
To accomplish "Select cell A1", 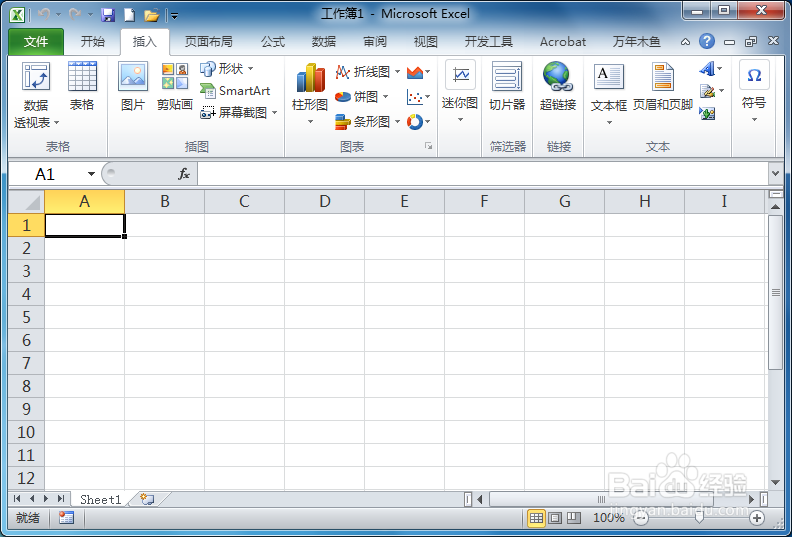I will pyautogui.click(x=85, y=225).
